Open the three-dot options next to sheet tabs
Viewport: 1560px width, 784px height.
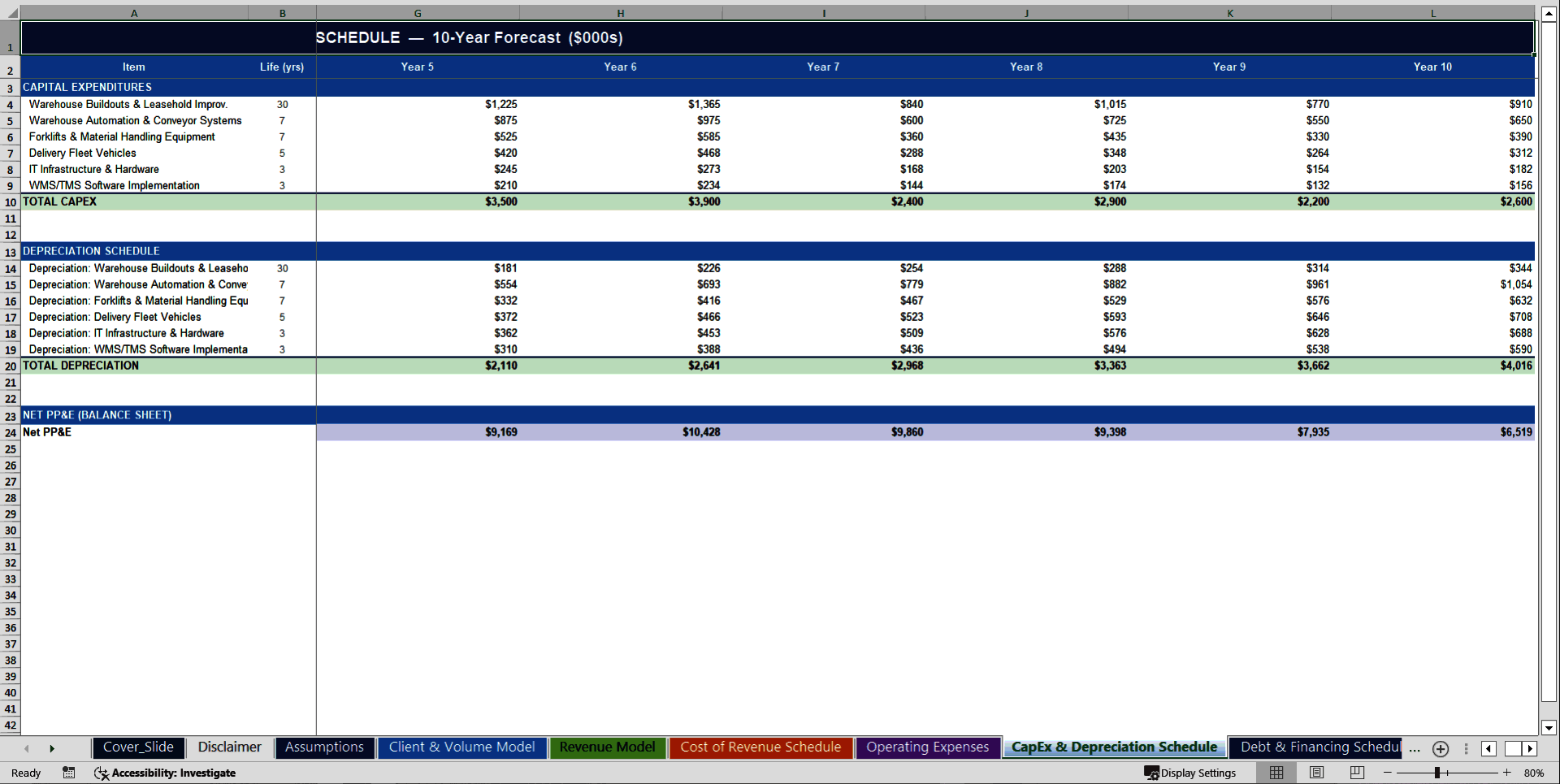pyautogui.click(x=1466, y=748)
